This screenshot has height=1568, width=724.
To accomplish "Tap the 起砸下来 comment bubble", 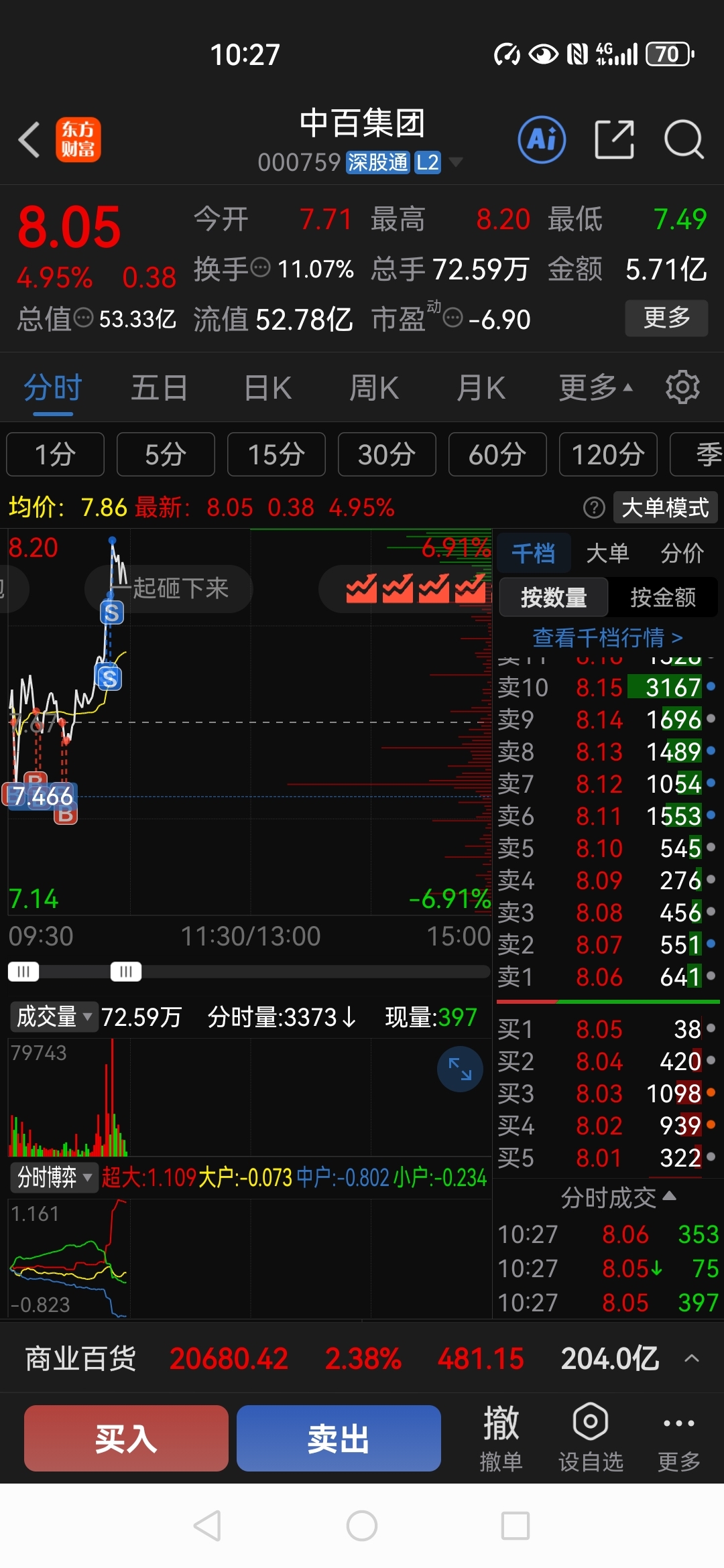I will tap(169, 589).
